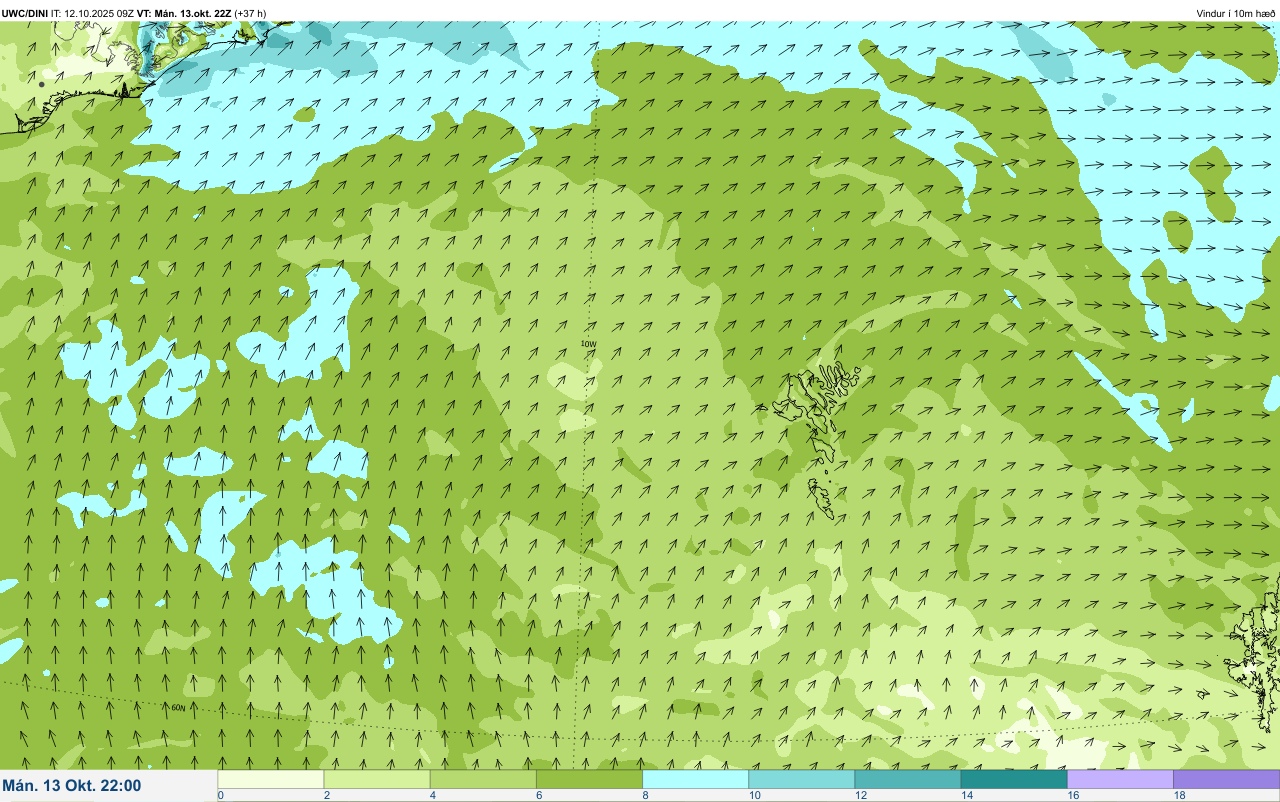Screen dimensions: 1280x802
Task: Click the '60N' latitude label on map
Action: (x=178, y=707)
